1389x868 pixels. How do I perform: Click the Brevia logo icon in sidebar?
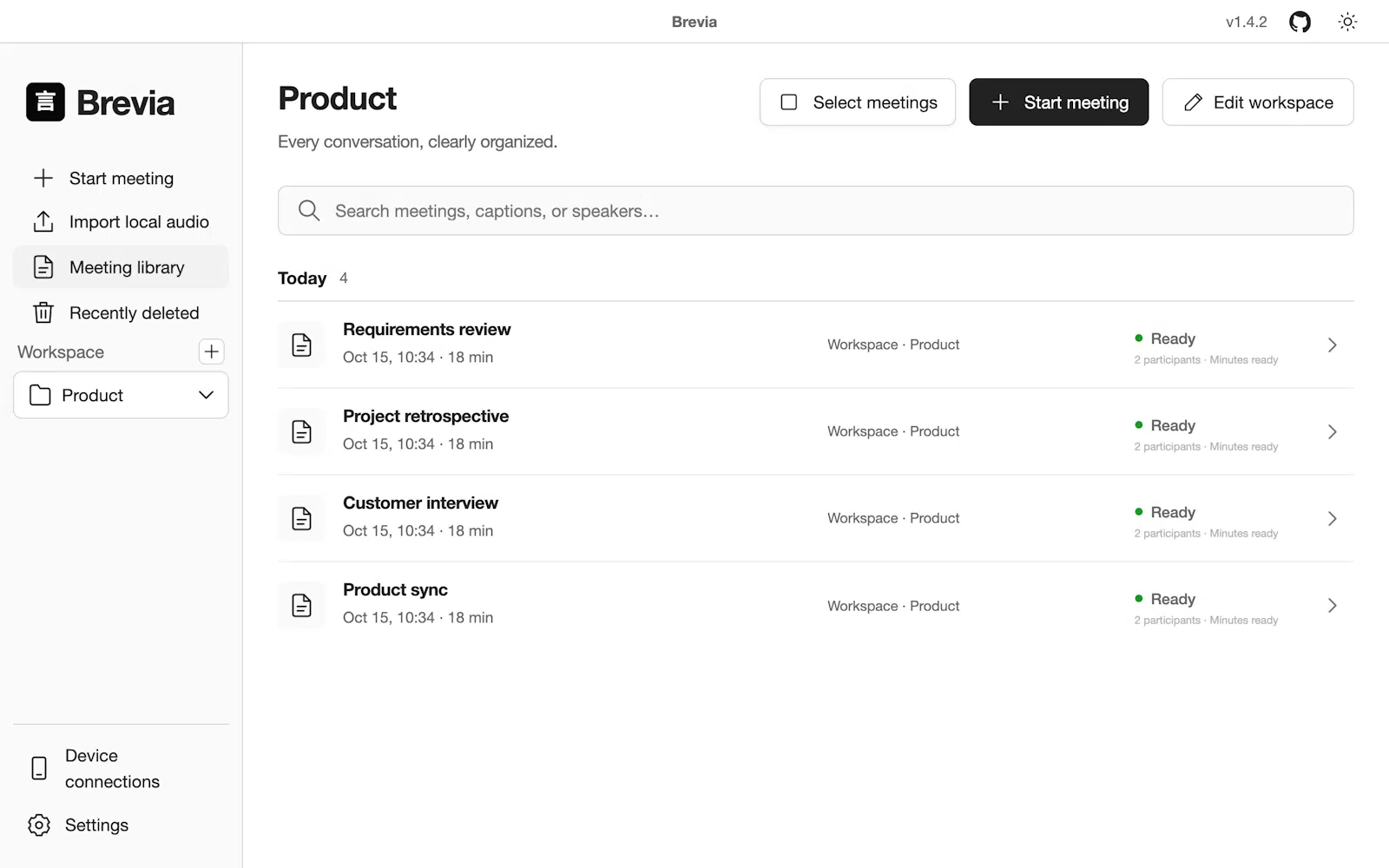tap(45, 102)
